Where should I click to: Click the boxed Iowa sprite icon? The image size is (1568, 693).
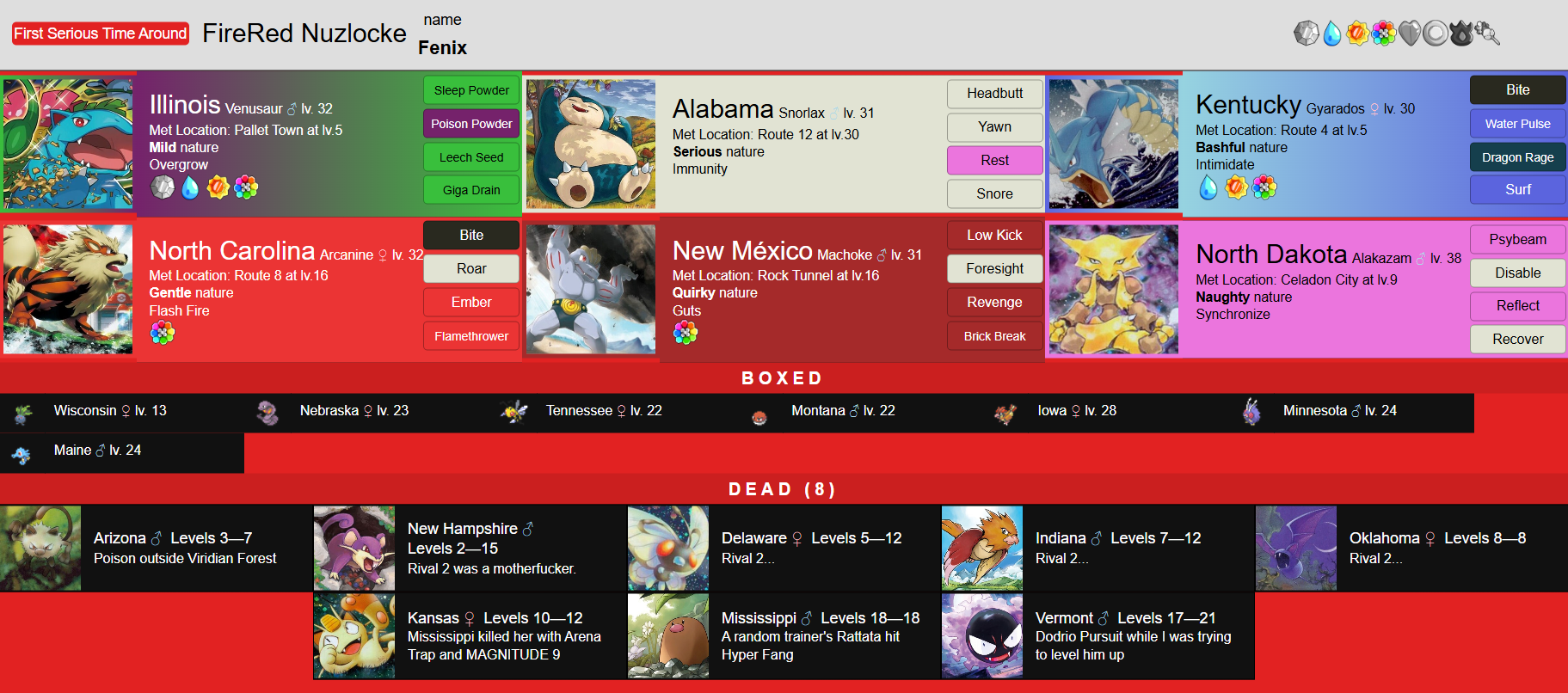[x=1005, y=415]
